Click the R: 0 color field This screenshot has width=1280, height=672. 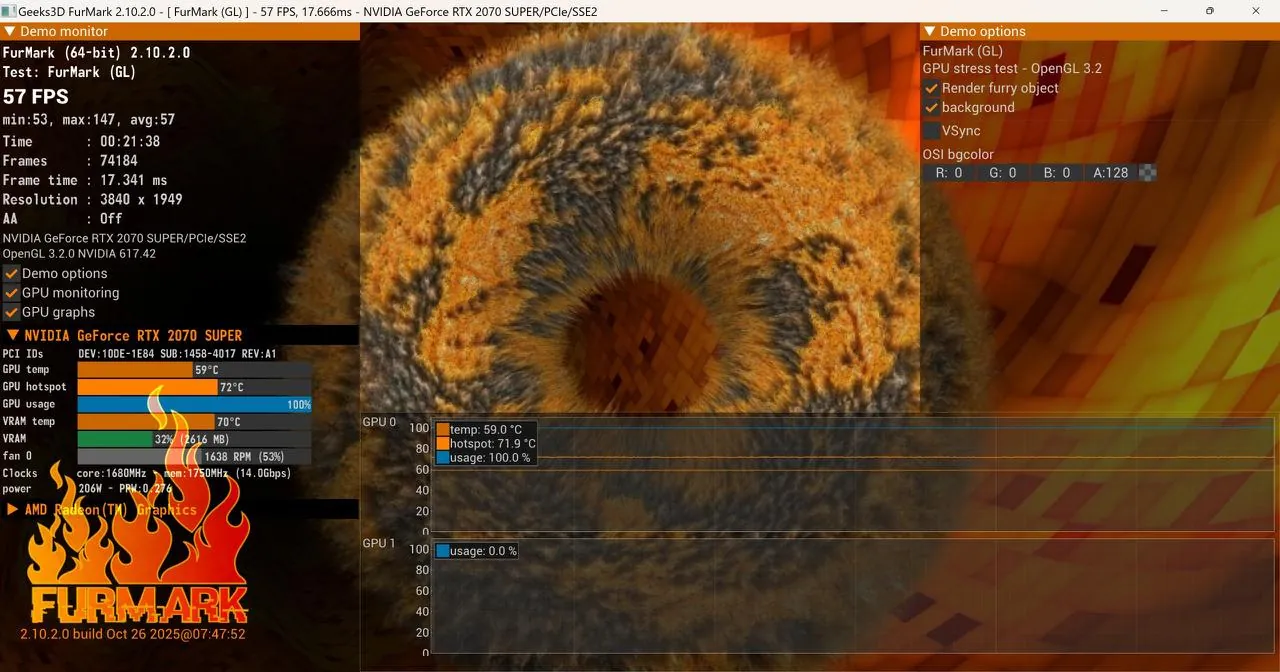pyautogui.click(x=948, y=173)
